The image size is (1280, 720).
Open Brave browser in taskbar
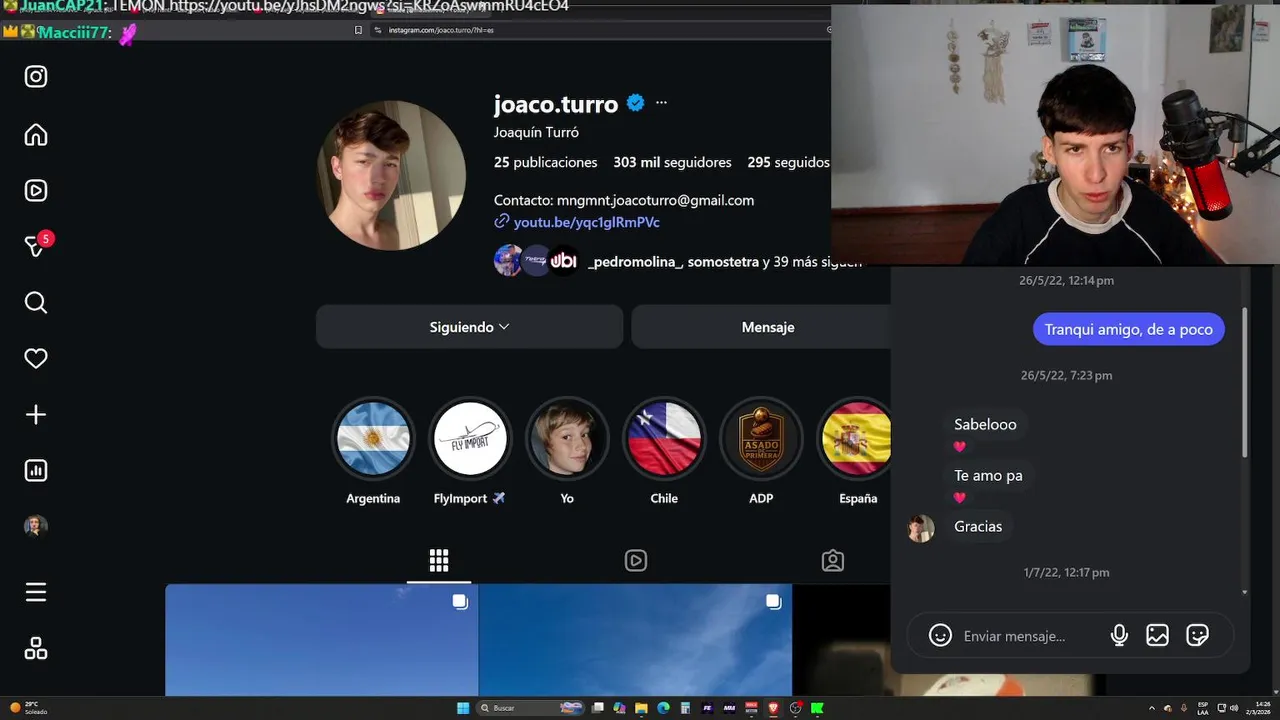(773, 708)
